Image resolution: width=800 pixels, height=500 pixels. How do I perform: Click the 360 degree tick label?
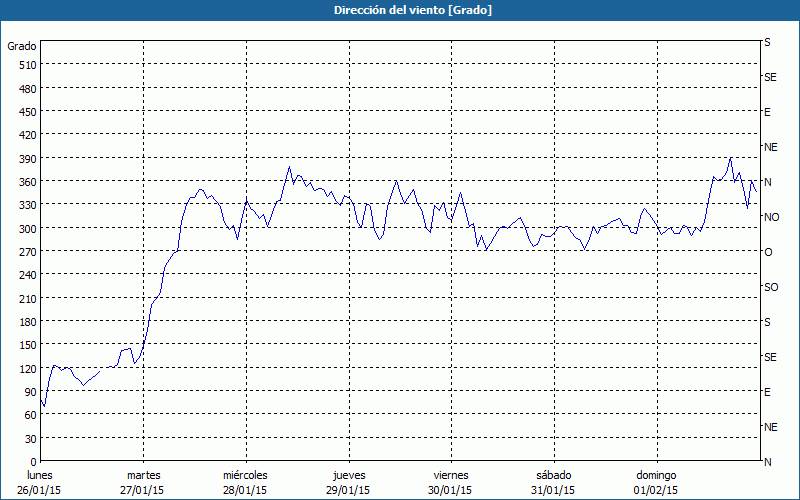pos(26,182)
